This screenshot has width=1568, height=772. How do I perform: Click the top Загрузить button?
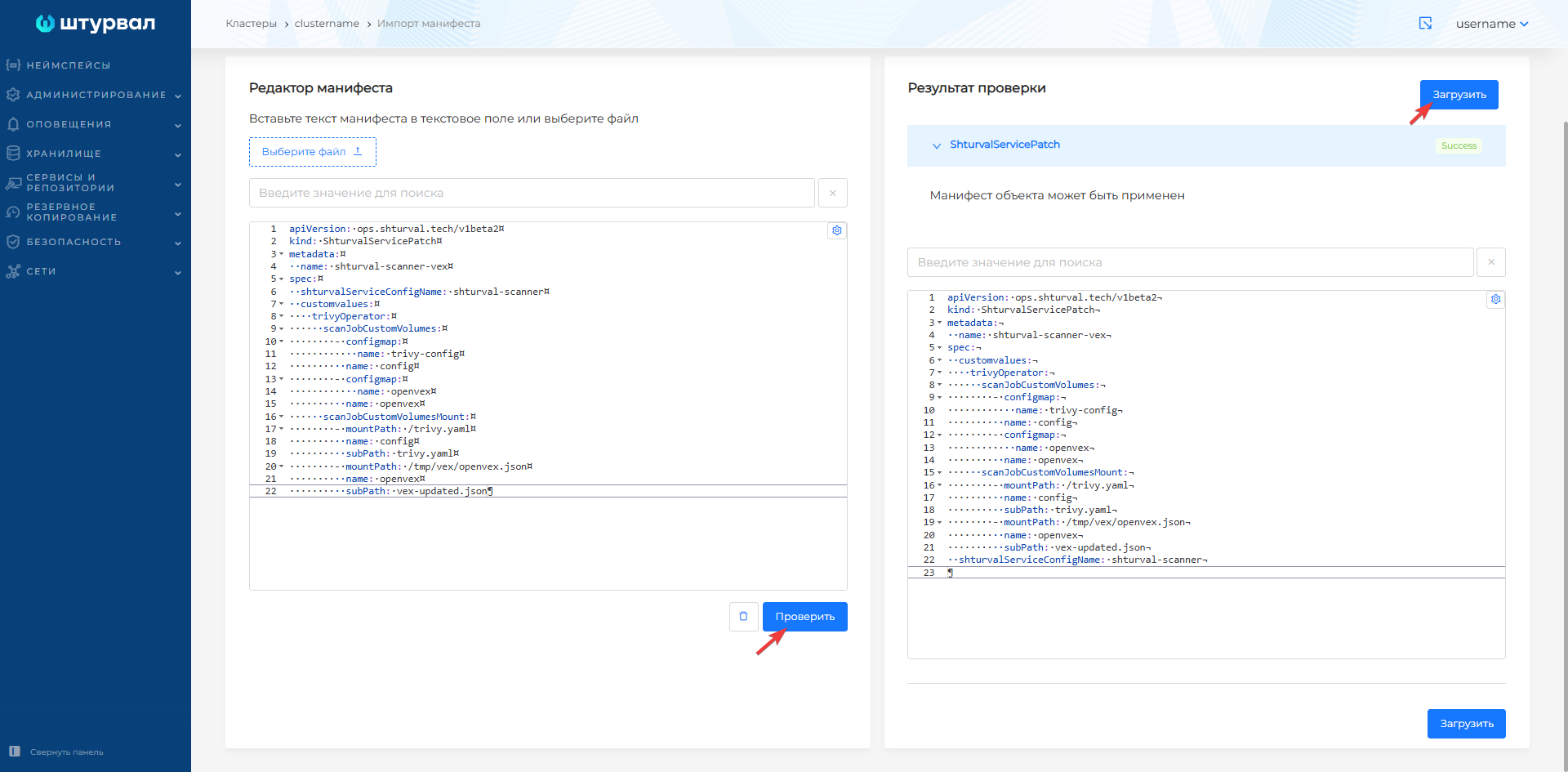point(1459,95)
